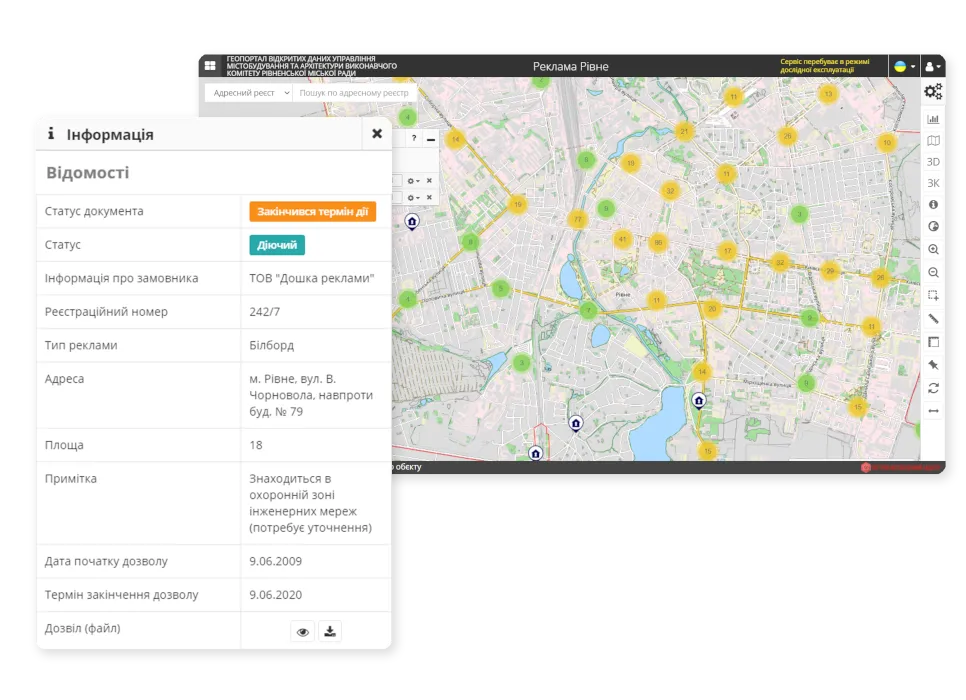Screen dimensions: 966x700
Task: Download the permit file
Action: pyautogui.click(x=330, y=632)
